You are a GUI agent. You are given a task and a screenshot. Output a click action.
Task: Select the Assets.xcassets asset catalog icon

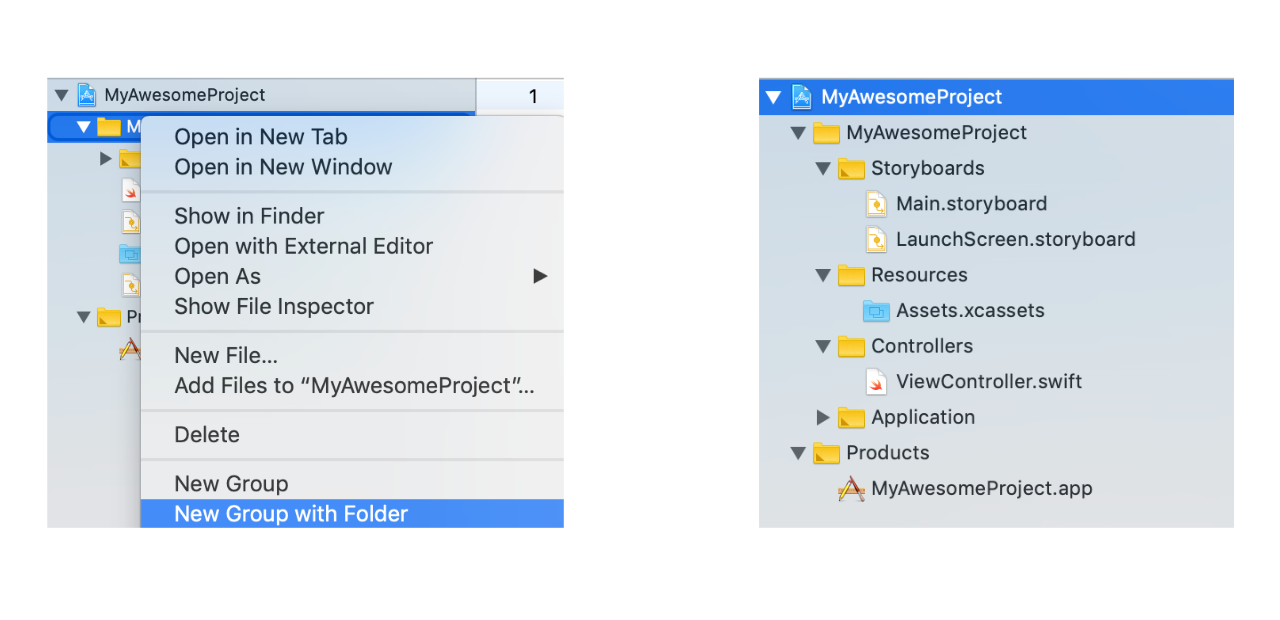[x=876, y=310]
